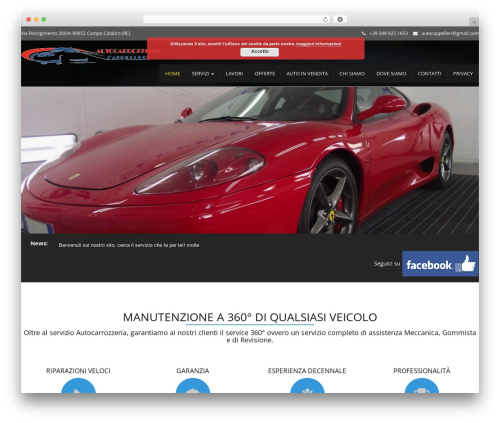Image resolution: width=500 pixels, height=423 pixels.
Task: Click the GARANZIA label
Action: pos(193,371)
